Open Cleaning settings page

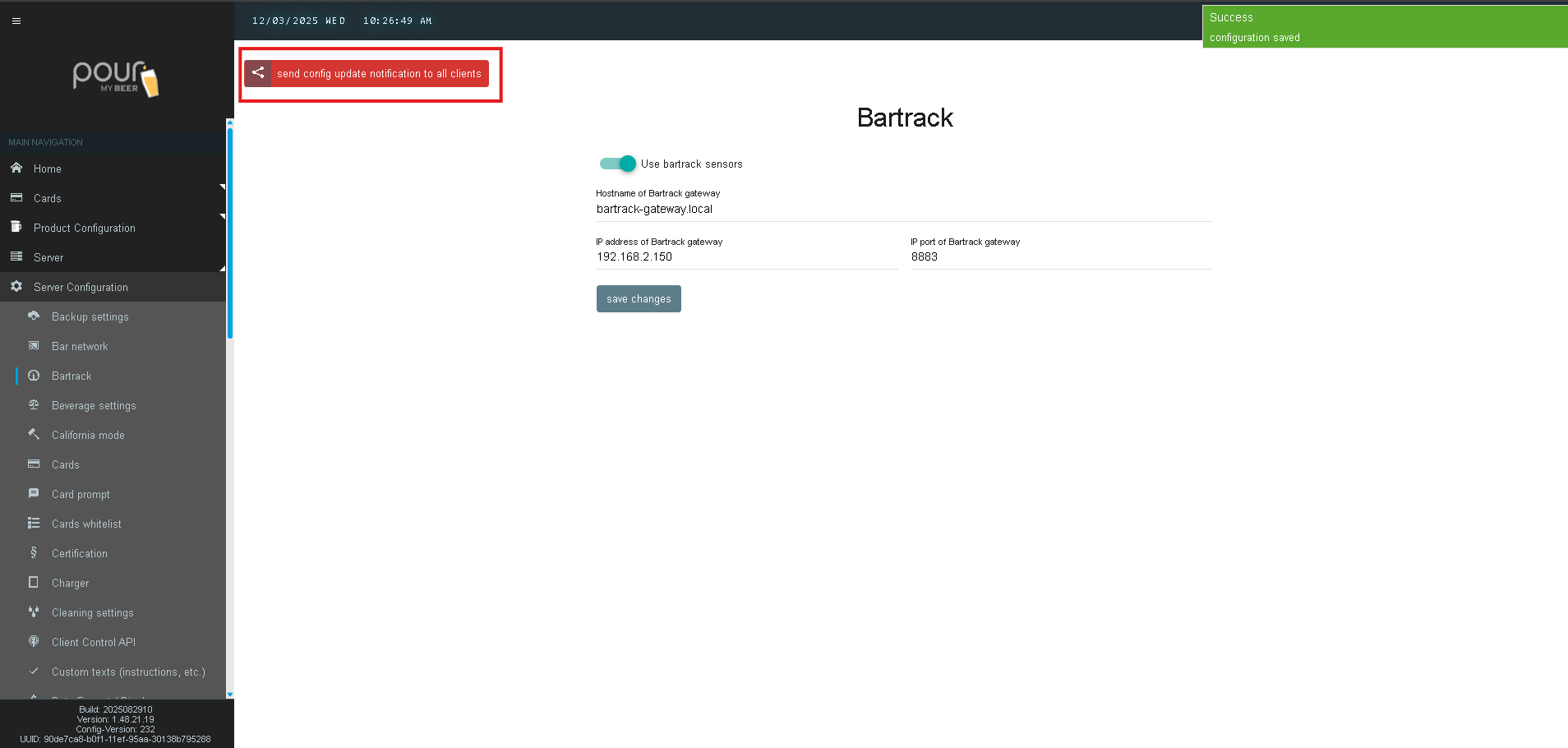pos(92,613)
